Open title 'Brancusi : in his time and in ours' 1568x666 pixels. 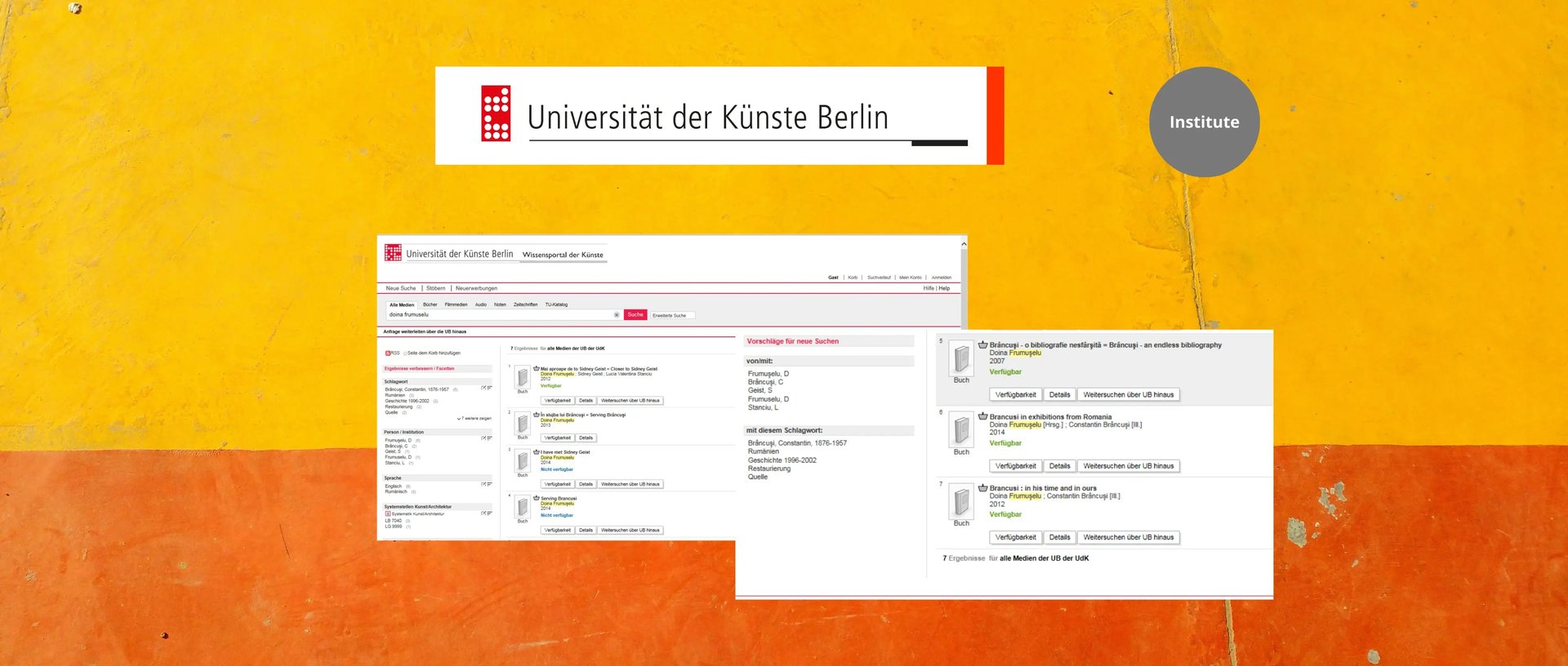tap(1043, 488)
